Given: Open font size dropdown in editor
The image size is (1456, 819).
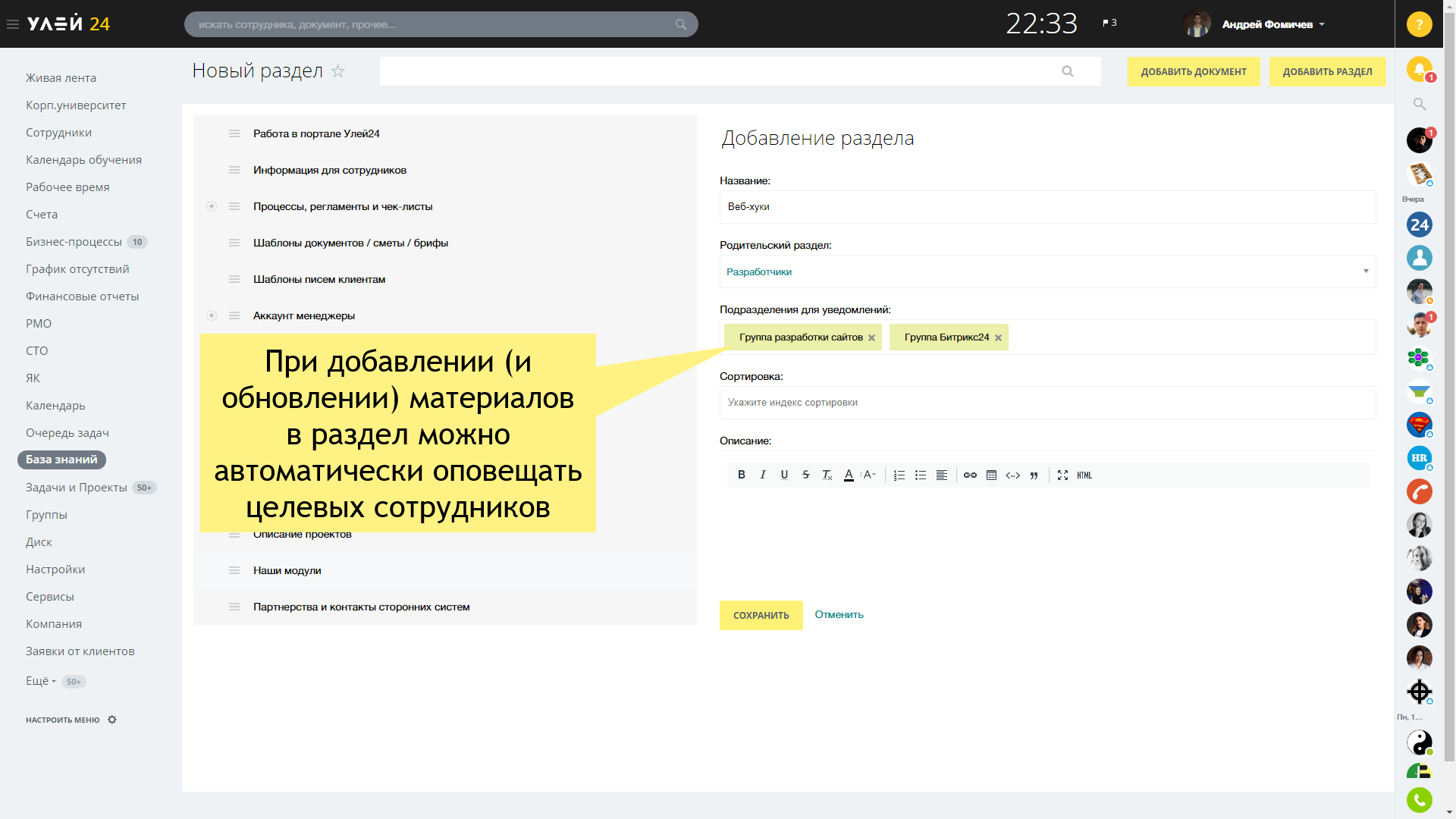Looking at the screenshot, I should click(x=869, y=475).
